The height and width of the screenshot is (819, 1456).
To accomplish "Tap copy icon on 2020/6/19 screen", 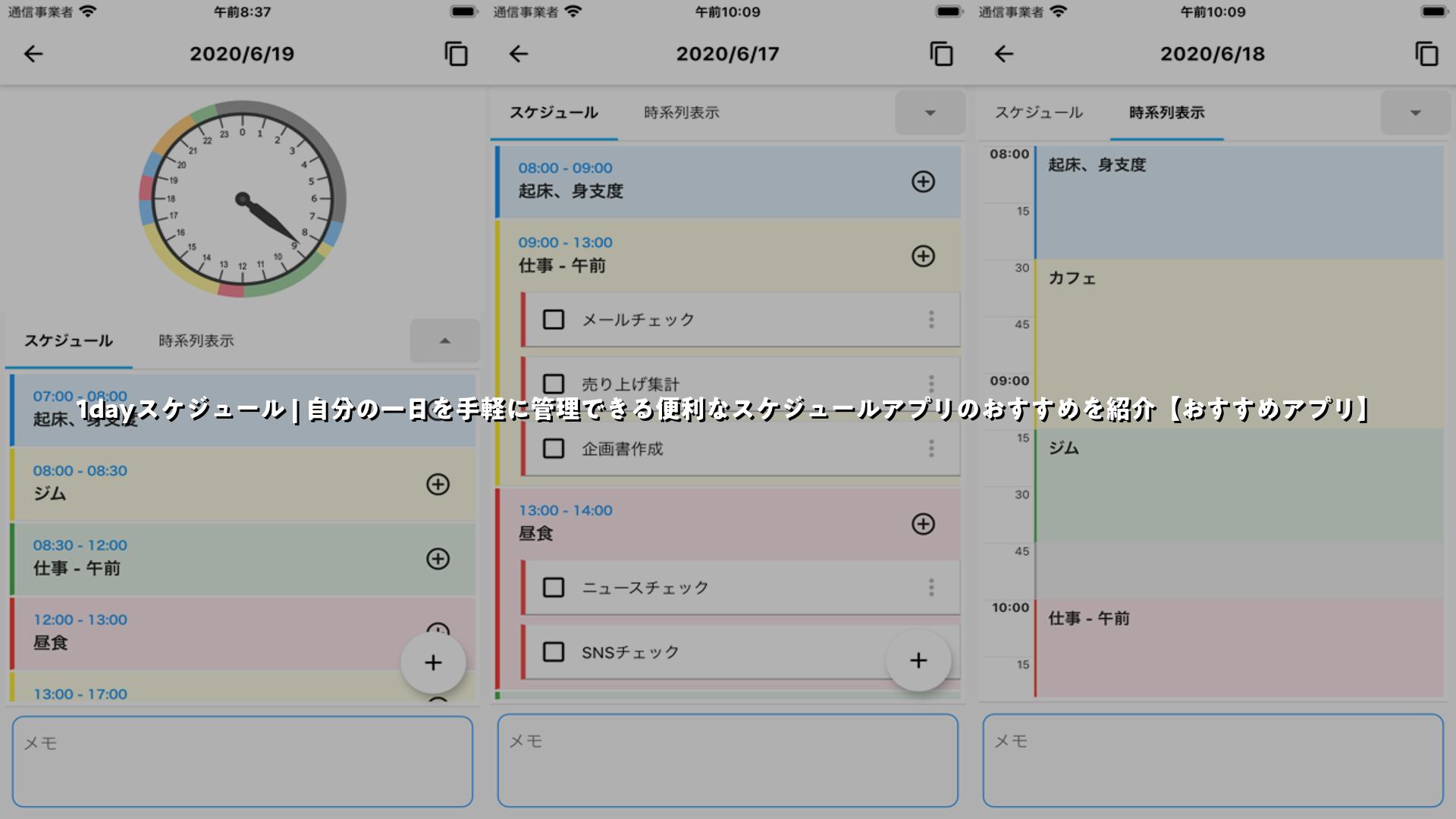I will click(456, 54).
